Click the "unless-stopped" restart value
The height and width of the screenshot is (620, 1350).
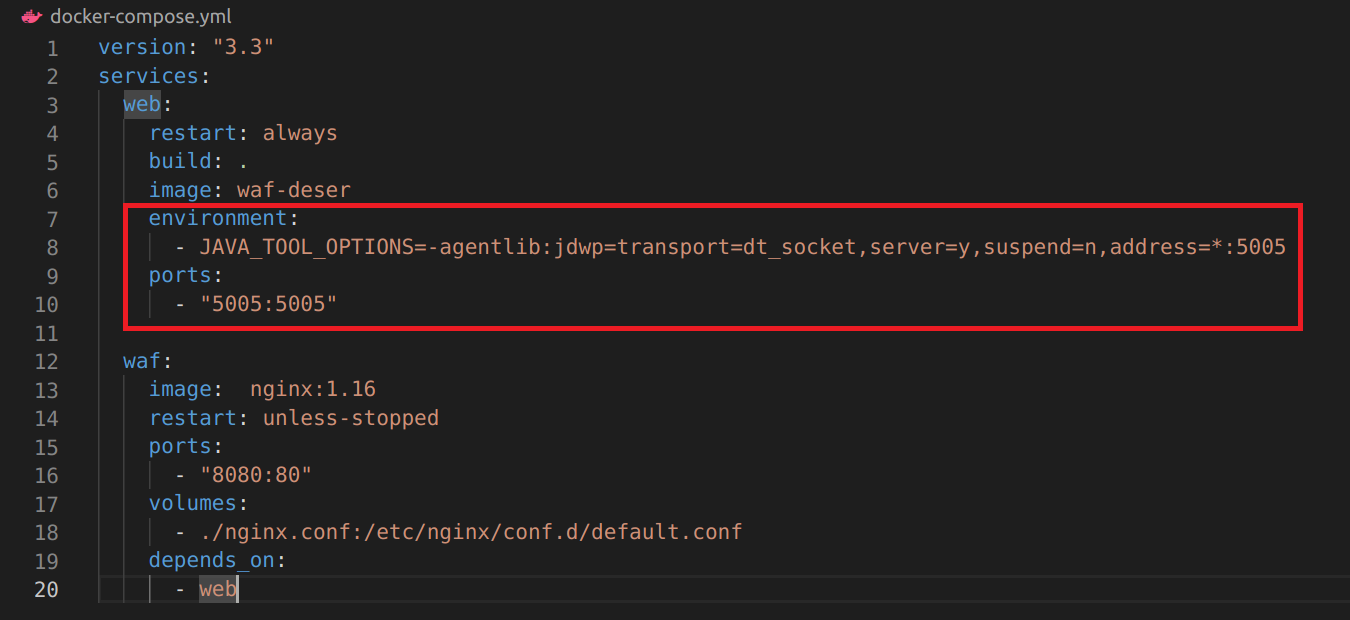click(x=351, y=418)
